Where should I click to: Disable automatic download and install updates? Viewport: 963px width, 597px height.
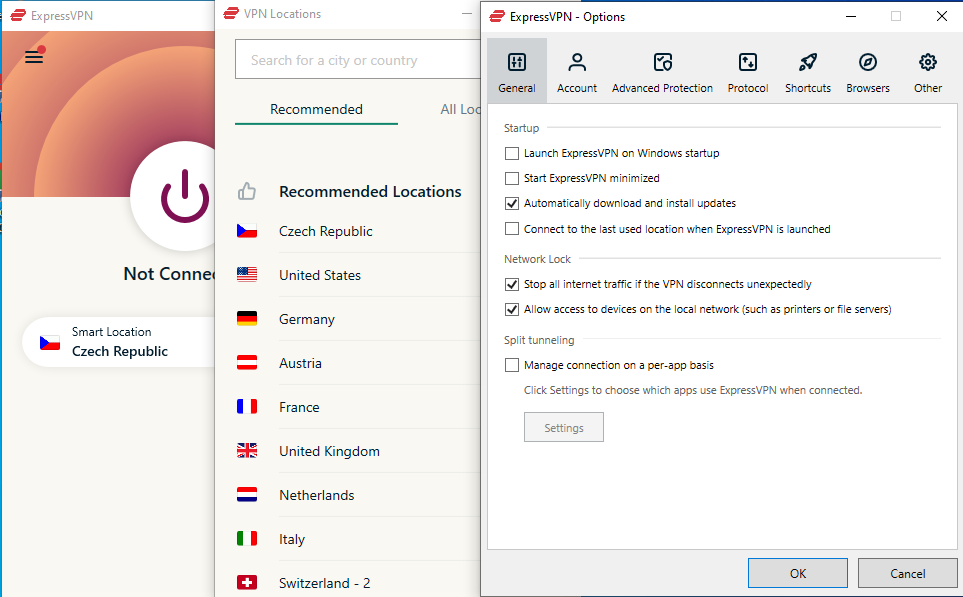[511, 203]
